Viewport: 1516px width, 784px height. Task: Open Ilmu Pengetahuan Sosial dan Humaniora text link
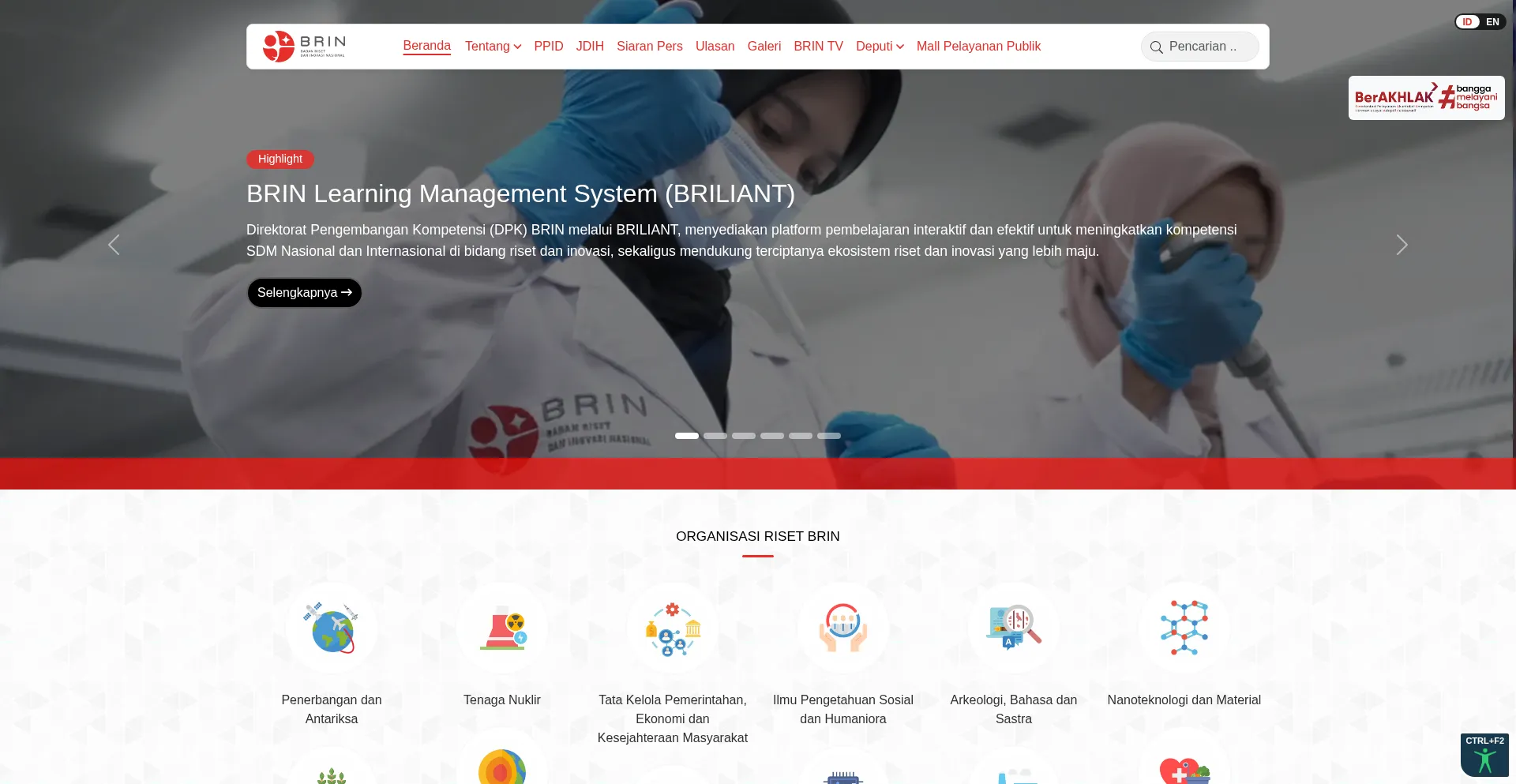pos(843,709)
